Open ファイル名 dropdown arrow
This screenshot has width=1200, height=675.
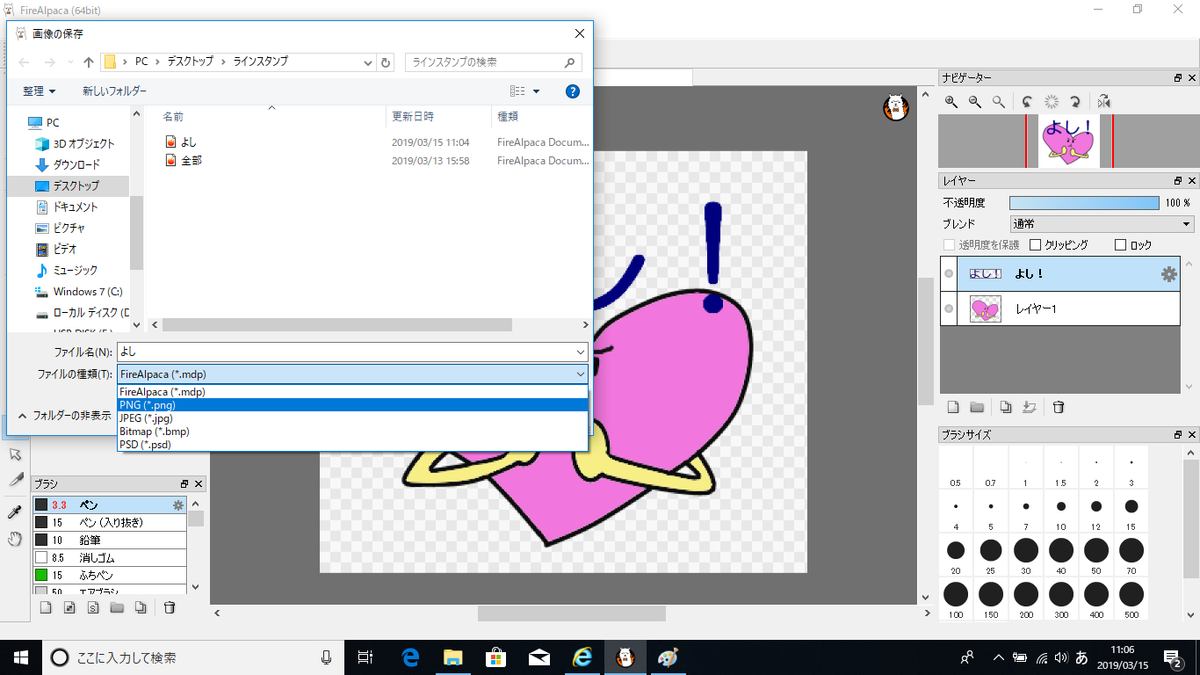tap(581, 352)
